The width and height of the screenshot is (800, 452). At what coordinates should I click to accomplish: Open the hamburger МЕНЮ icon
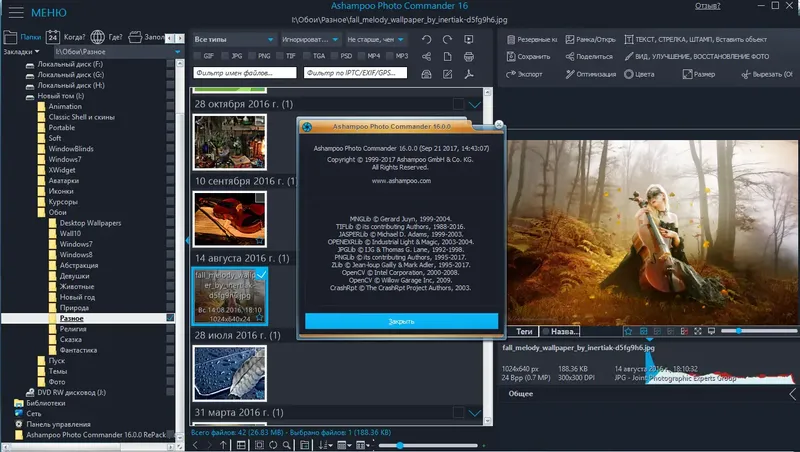coord(14,13)
